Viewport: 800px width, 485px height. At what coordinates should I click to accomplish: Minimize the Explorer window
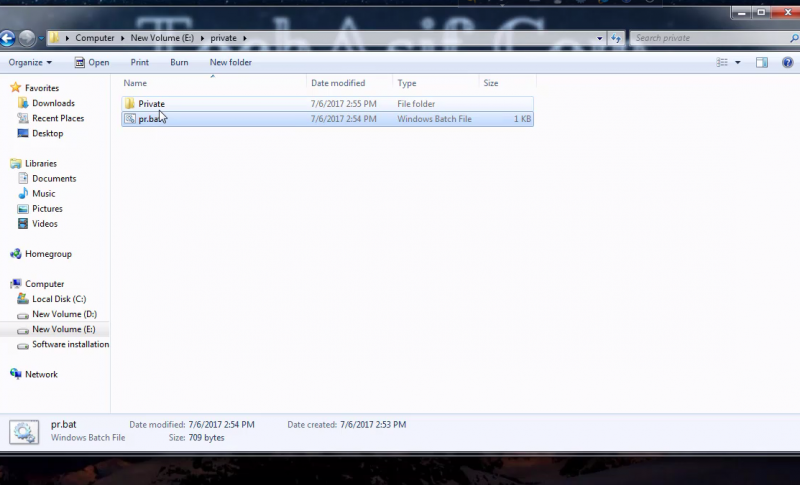(741, 12)
